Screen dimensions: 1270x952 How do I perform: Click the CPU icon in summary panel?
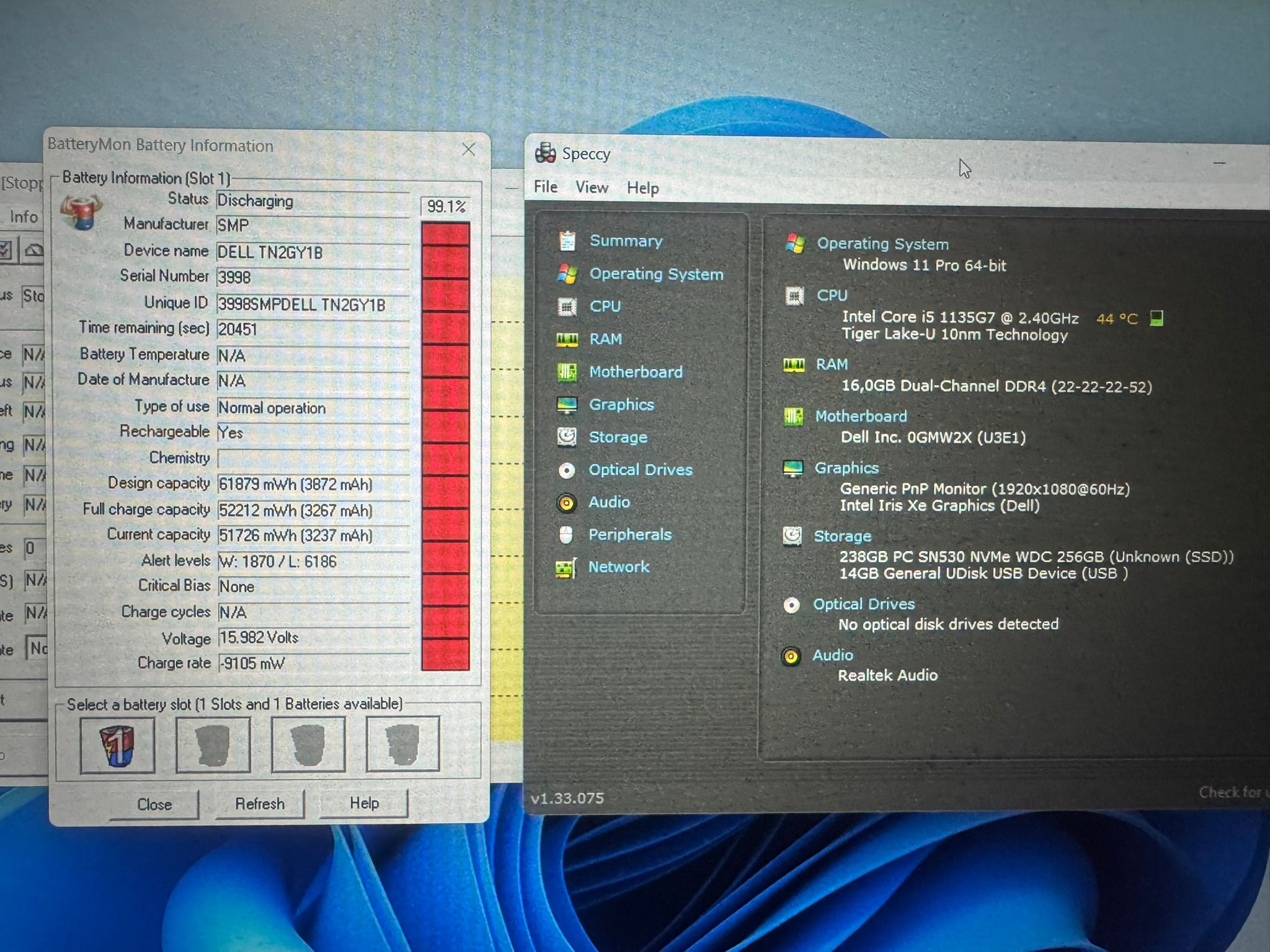[794, 296]
